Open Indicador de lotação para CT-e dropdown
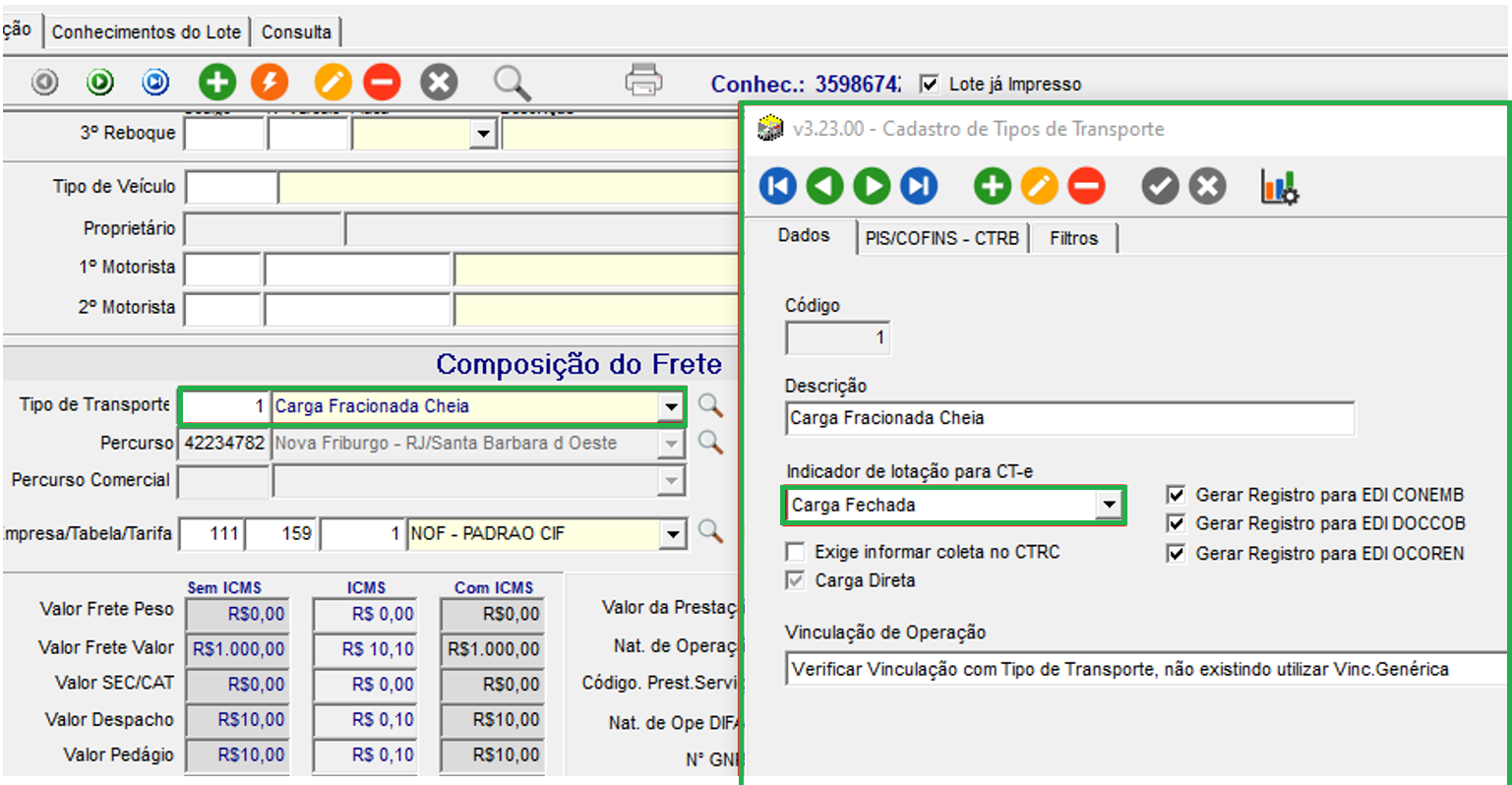This screenshot has height=785, width=1512. pyautogui.click(x=1109, y=506)
